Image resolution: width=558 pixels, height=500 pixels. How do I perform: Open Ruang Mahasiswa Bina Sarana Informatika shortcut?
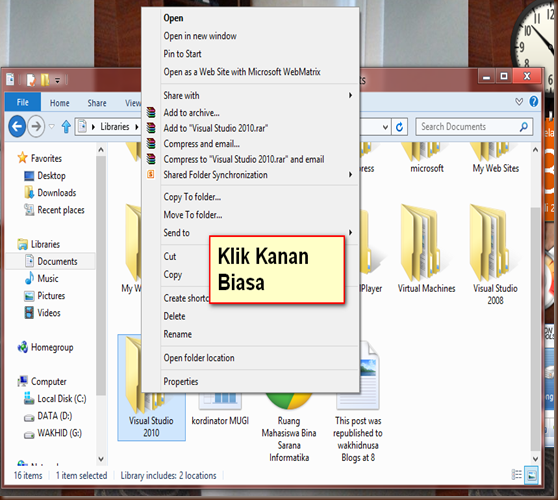pyautogui.click(x=289, y=427)
